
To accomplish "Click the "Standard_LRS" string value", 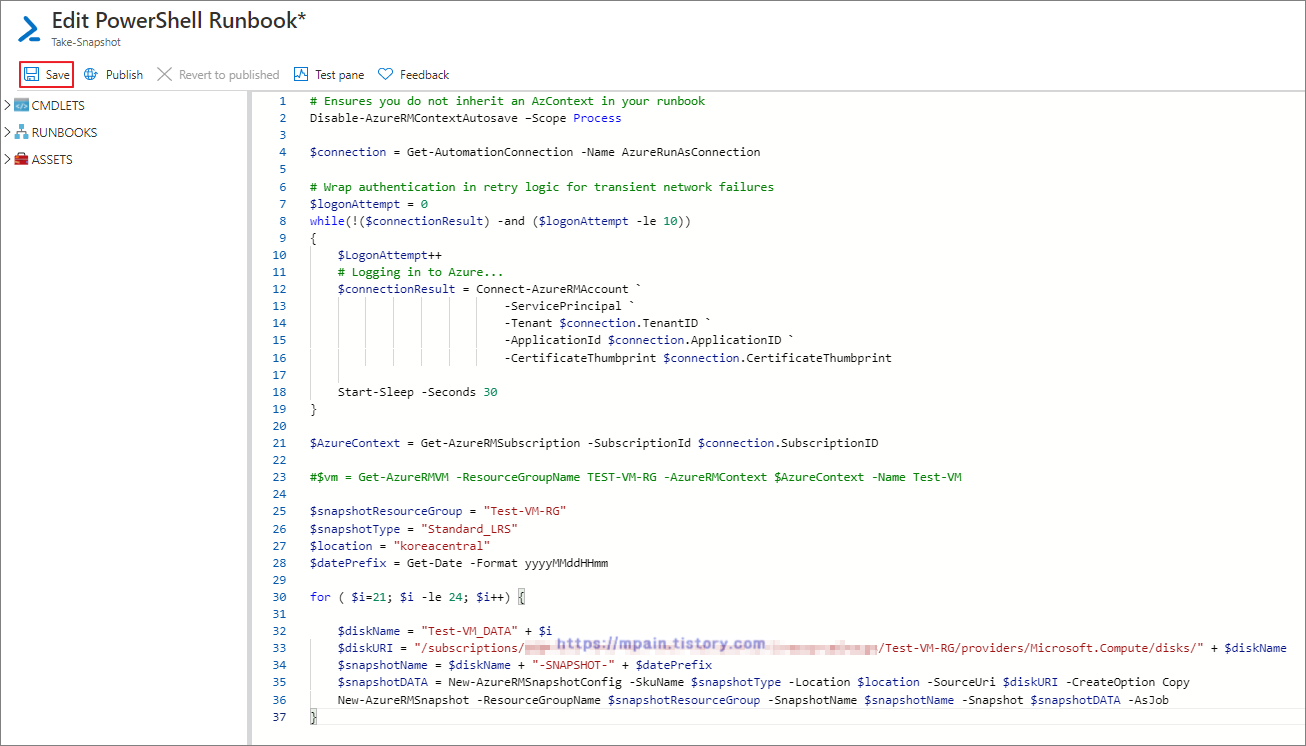I will point(469,528).
